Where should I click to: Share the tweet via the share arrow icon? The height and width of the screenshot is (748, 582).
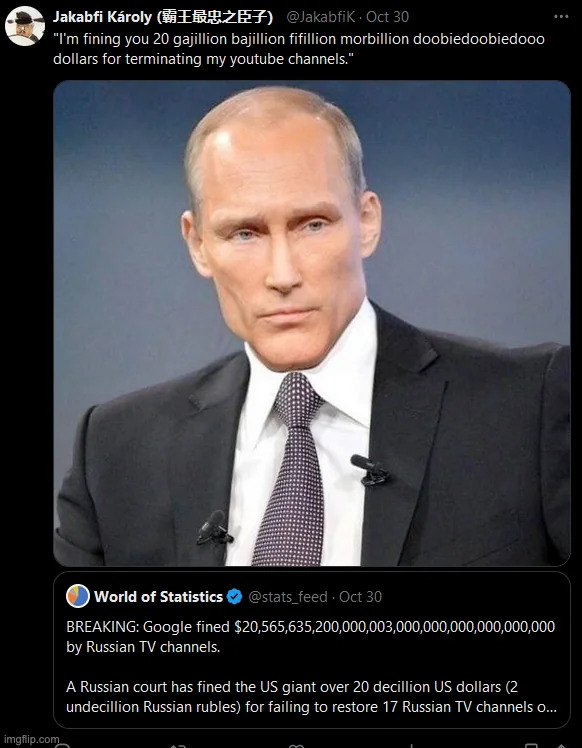tap(562, 746)
